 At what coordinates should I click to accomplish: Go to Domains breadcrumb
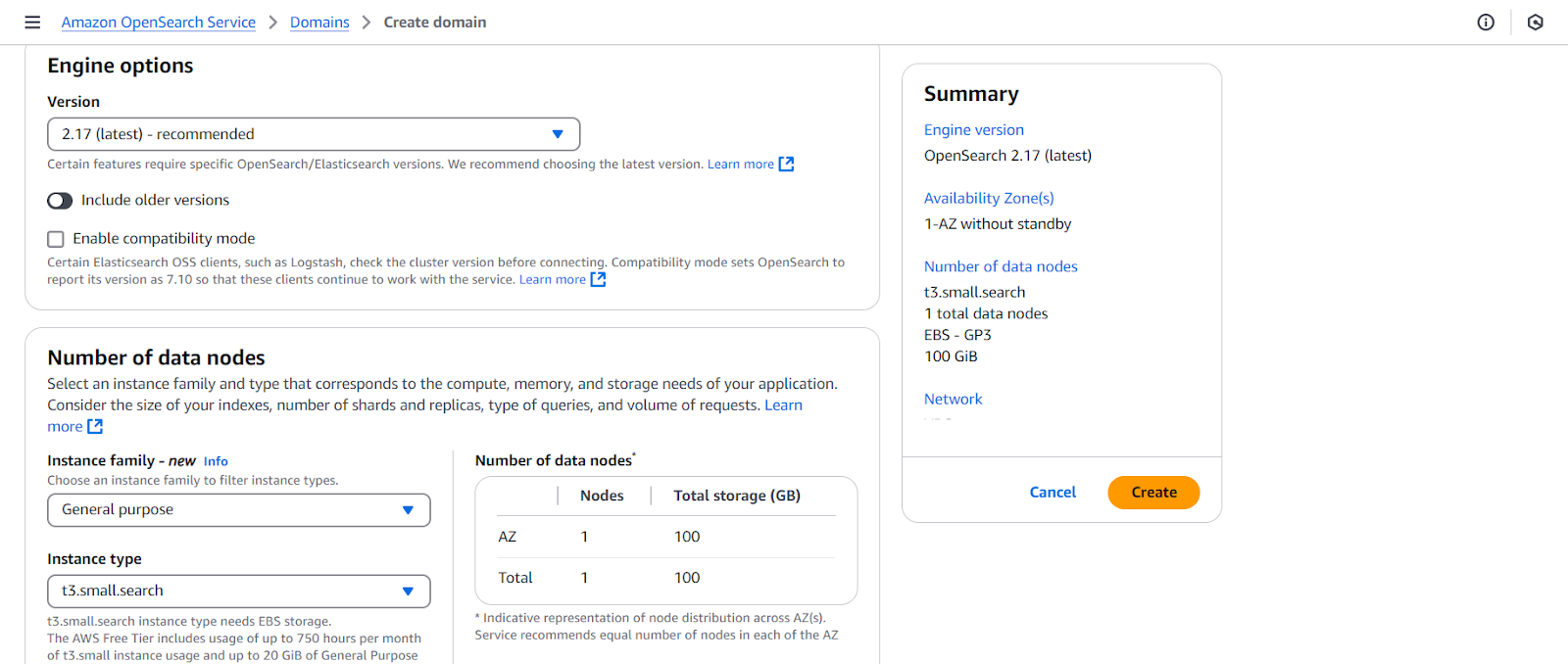(x=319, y=23)
